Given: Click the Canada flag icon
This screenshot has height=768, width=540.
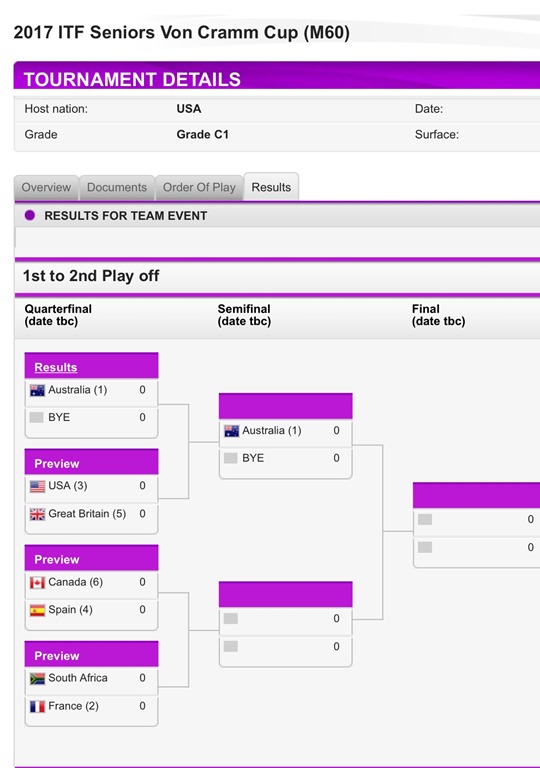Looking at the screenshot, I should [x=37, y=582].
